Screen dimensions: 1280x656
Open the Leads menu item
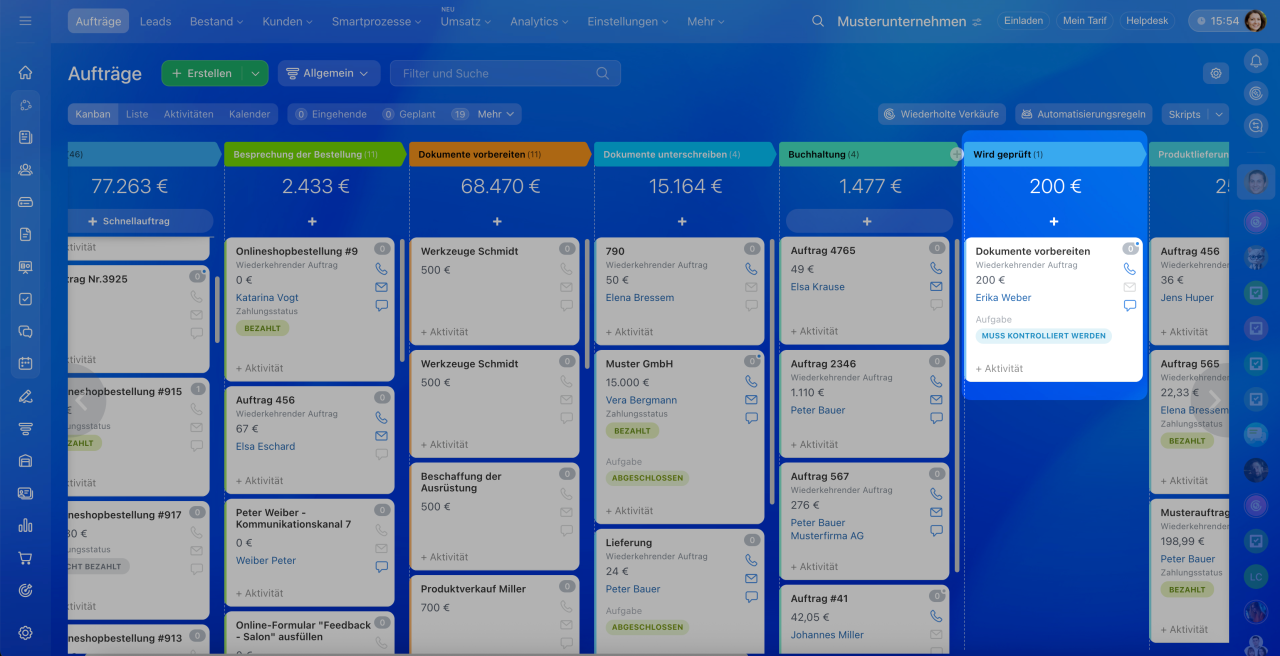[155, 21]
